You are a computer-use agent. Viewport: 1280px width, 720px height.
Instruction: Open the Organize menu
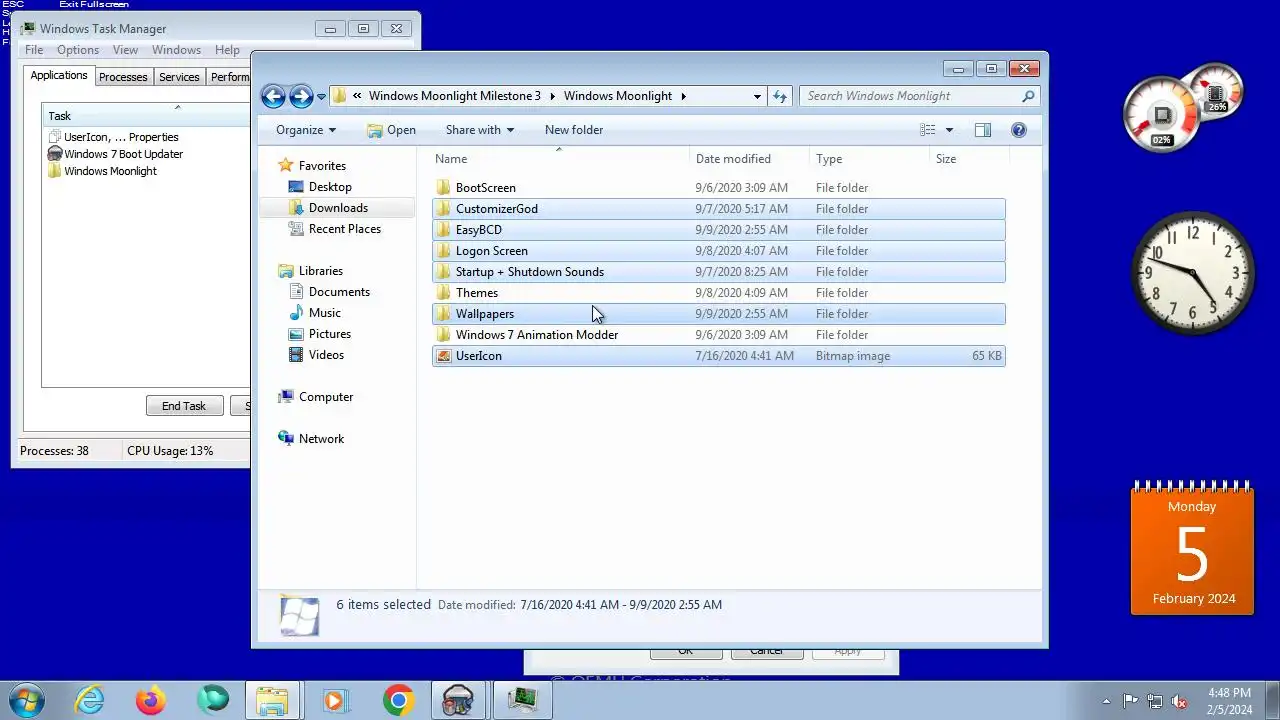pos(306,130)
